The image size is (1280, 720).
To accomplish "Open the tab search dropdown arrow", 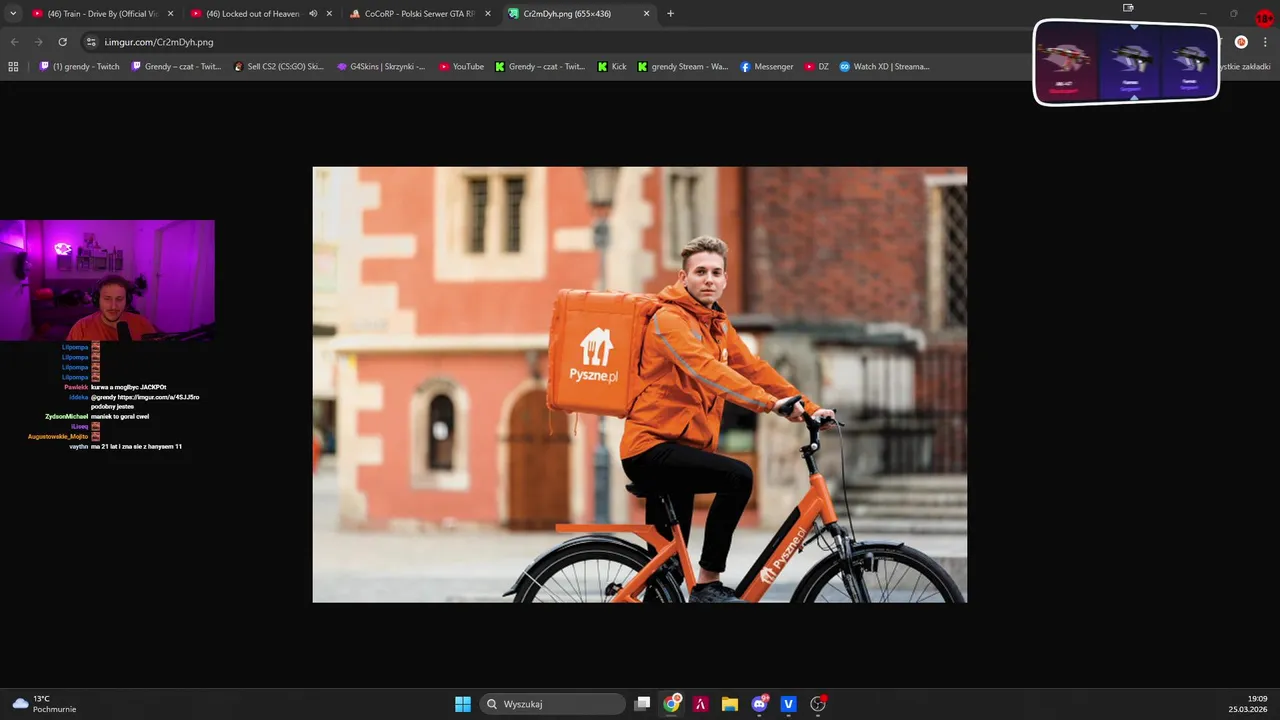I will point(13,14).
